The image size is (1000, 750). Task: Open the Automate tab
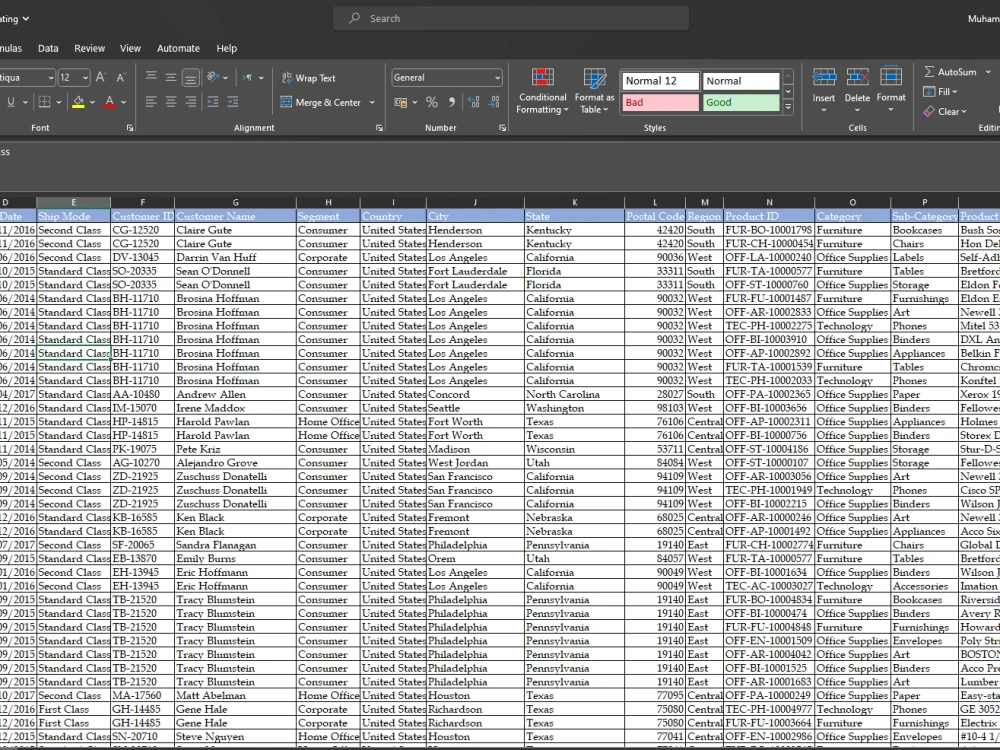[x=178, y=48]
